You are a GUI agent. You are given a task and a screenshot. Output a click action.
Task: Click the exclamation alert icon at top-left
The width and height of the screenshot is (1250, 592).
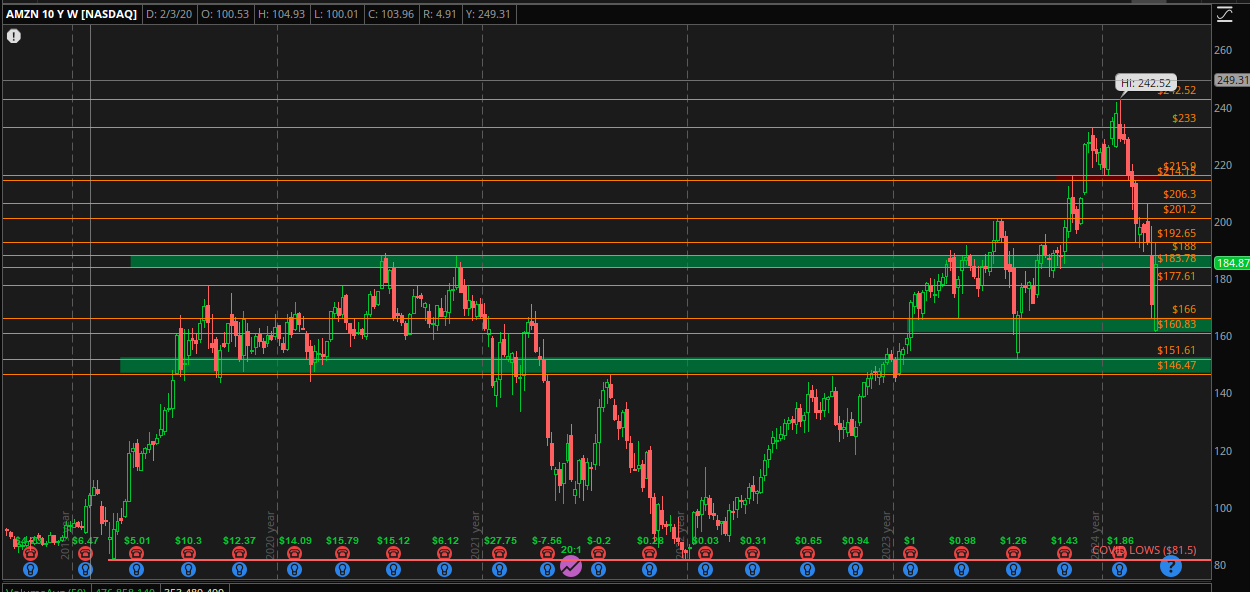(14, 36)
